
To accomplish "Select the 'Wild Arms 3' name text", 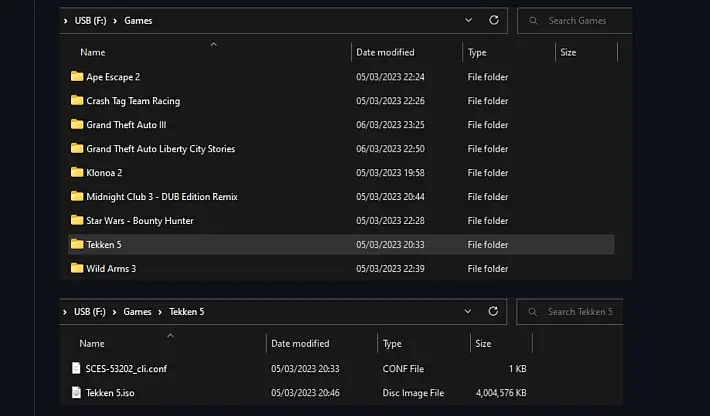I will (111, 268).
